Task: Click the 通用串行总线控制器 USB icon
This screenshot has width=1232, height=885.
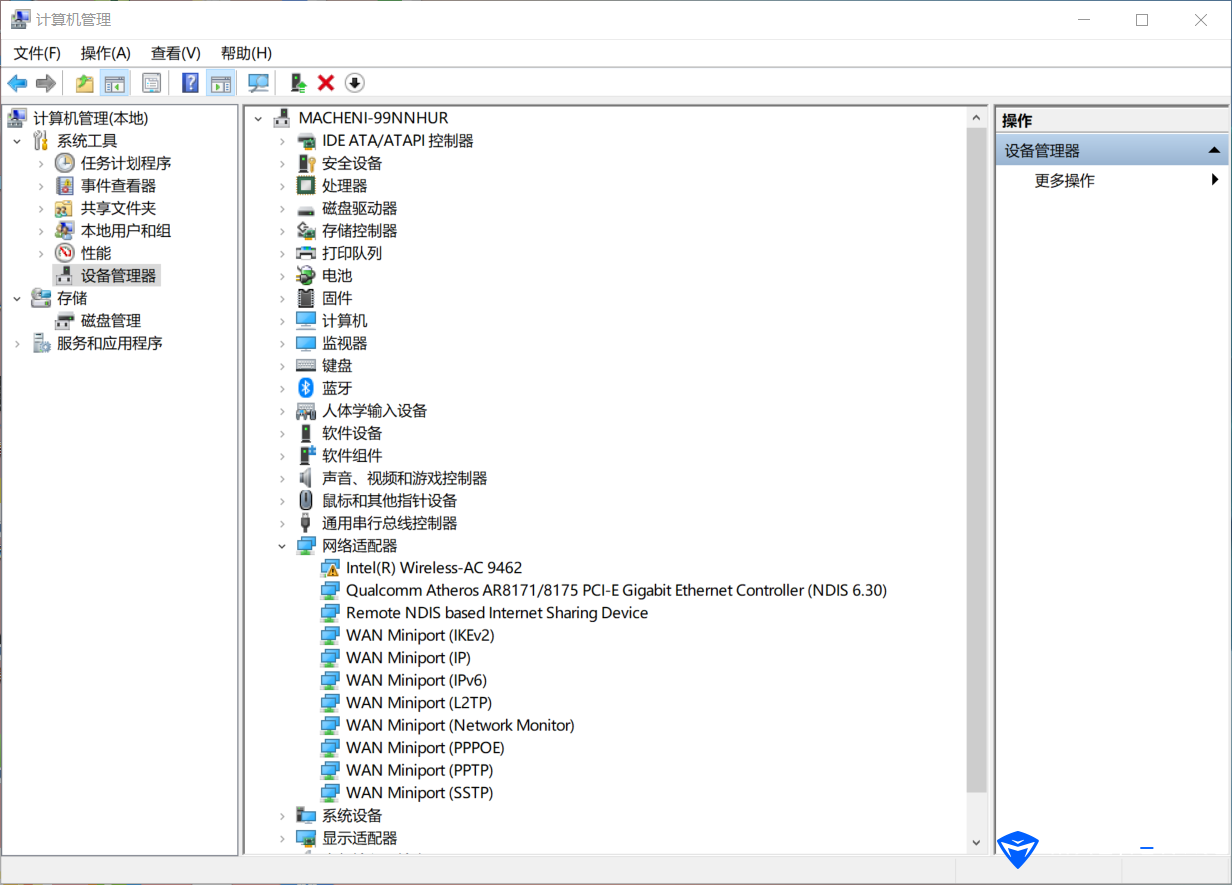Action: pos(306,523)
